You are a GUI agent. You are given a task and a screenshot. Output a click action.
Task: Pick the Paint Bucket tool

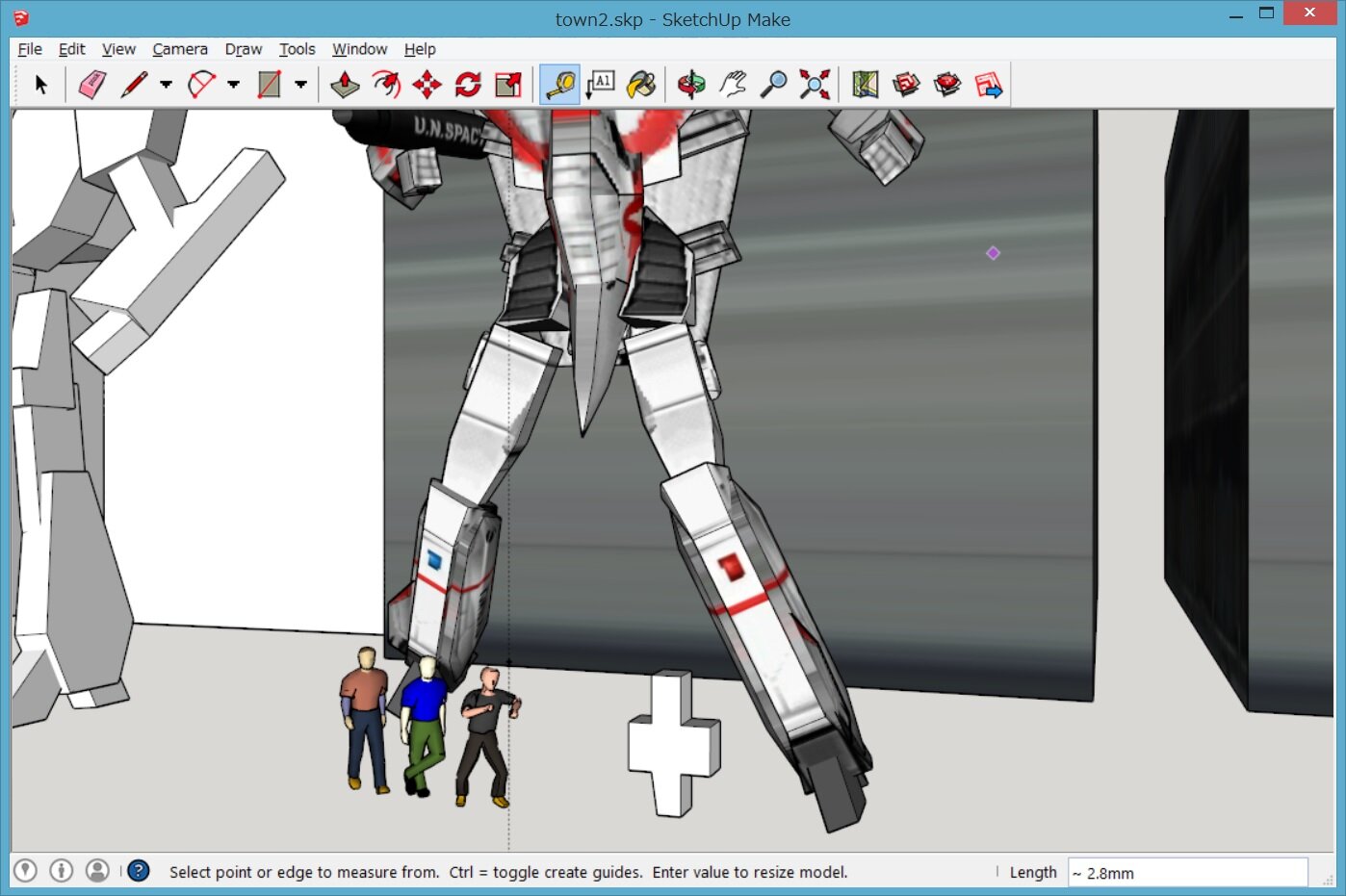click(x=641, y=85)
